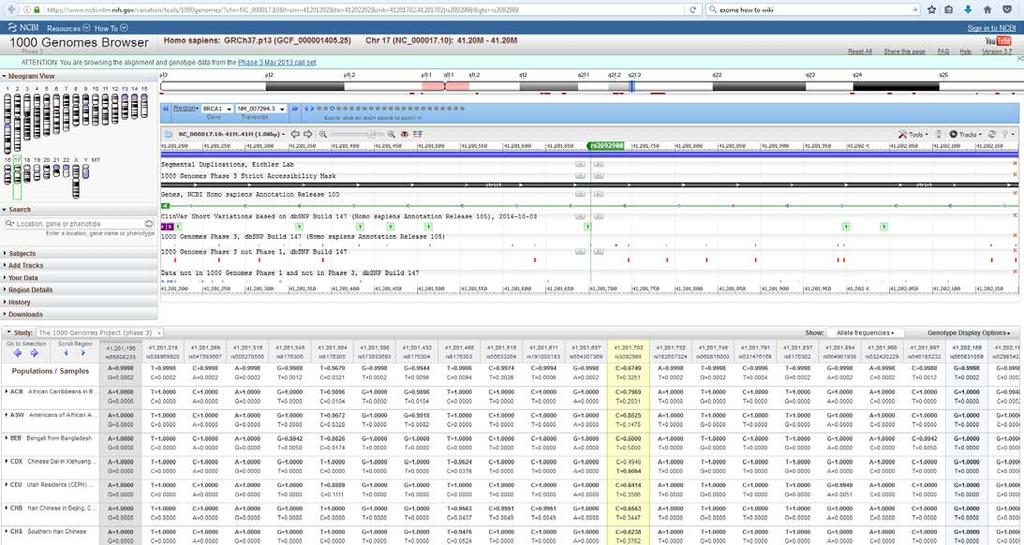Open the Resources menu in the NCBI header
Viewport: 1024px width, 545px height.
click(68, 28)
